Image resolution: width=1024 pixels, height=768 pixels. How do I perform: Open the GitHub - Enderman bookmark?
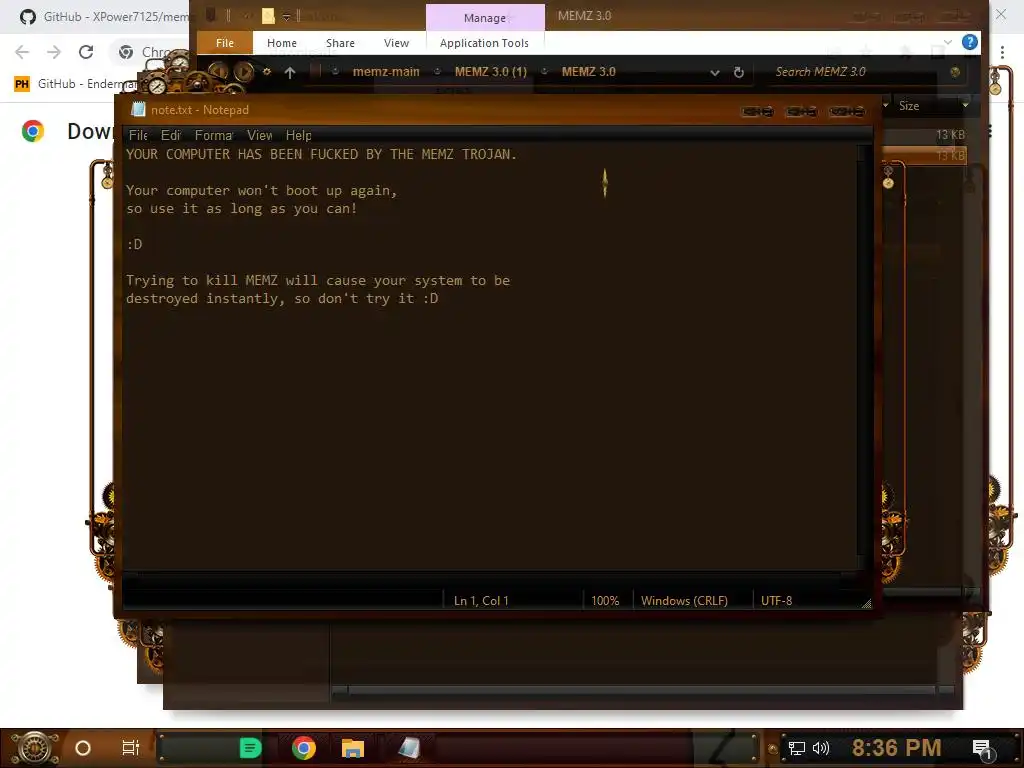click(75, 84)
